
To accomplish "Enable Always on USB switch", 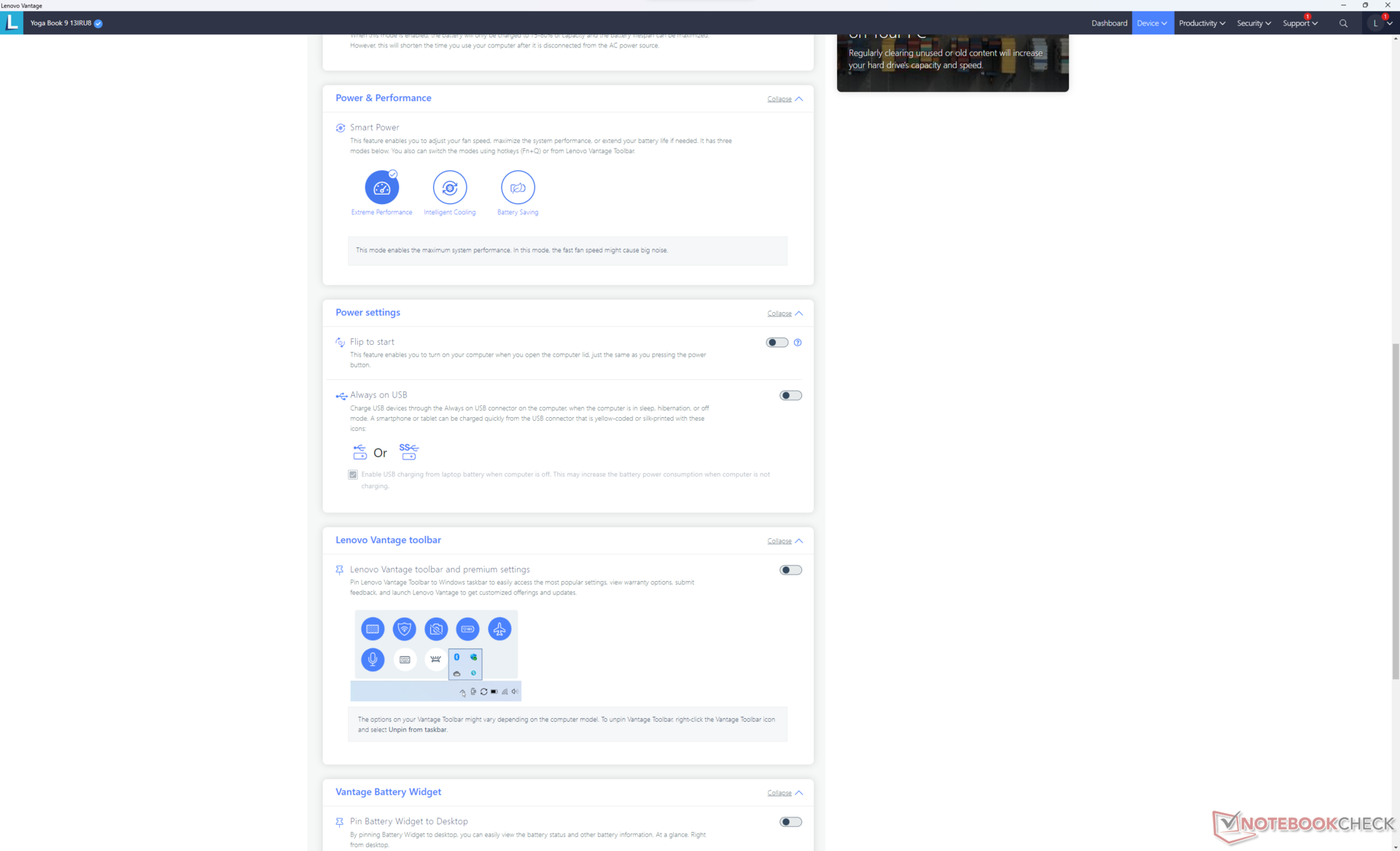I will point(790,395).
